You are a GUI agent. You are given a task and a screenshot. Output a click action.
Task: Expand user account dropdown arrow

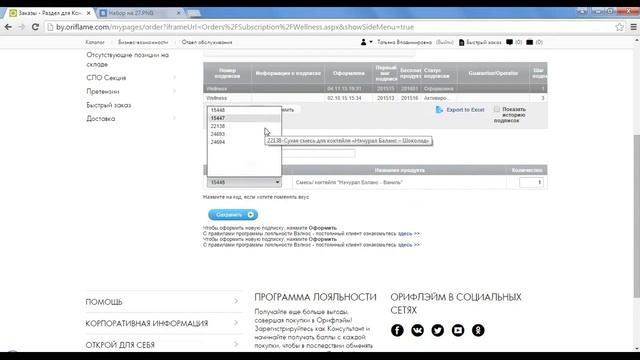(371, 42)
